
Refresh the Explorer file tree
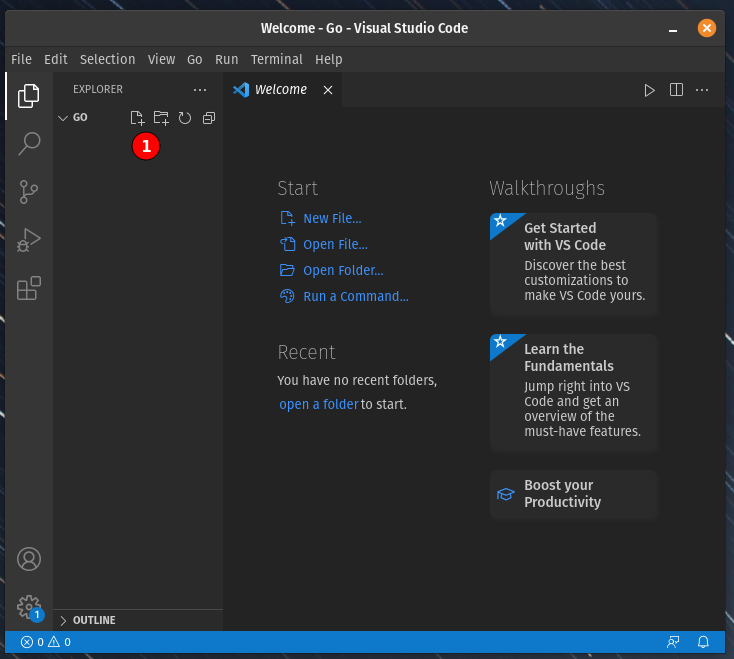tap(185, 118)
